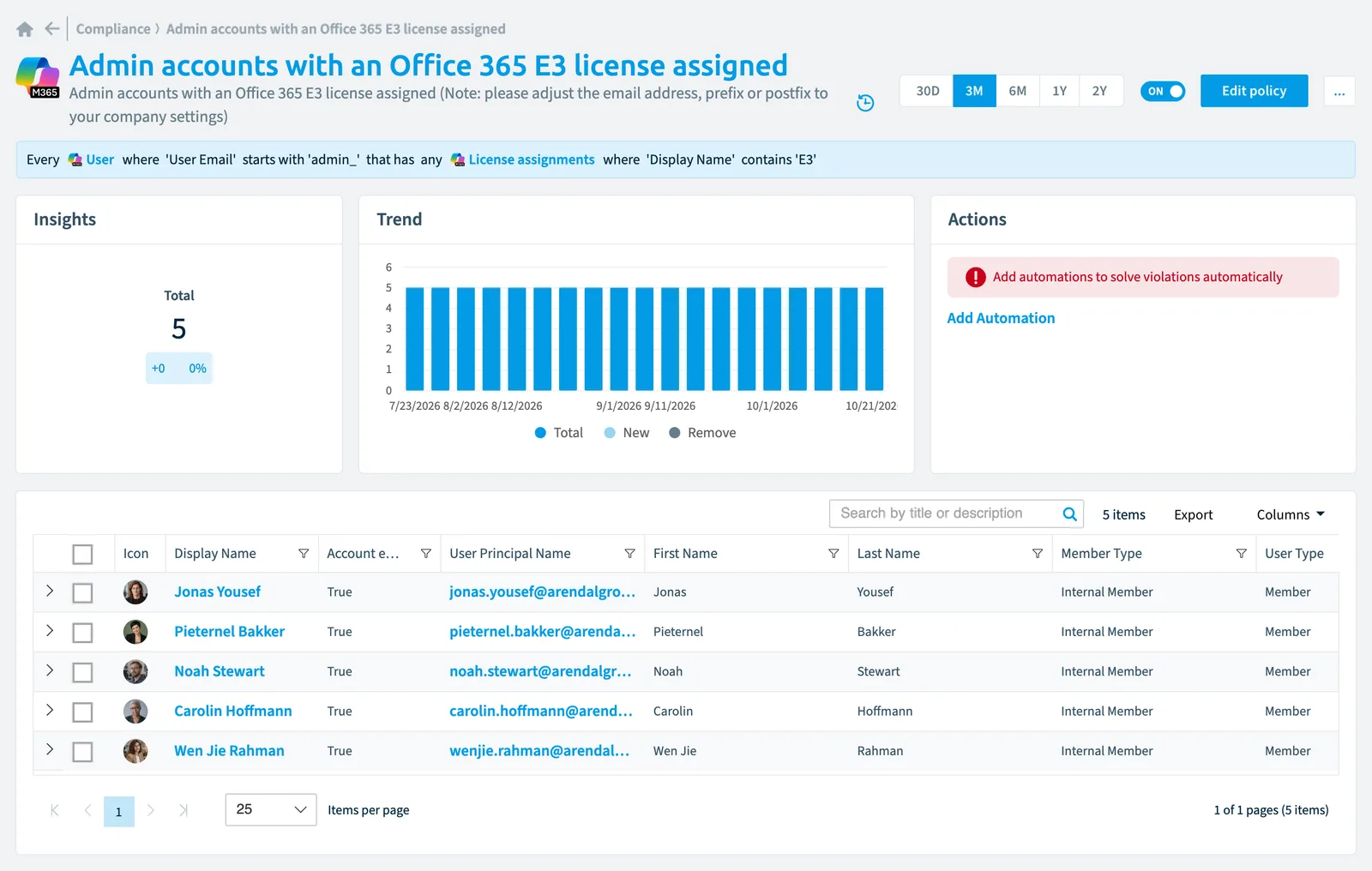1372x871 pixels.
Task: Check the select-all header checkbox
Action: coord(82,555)
